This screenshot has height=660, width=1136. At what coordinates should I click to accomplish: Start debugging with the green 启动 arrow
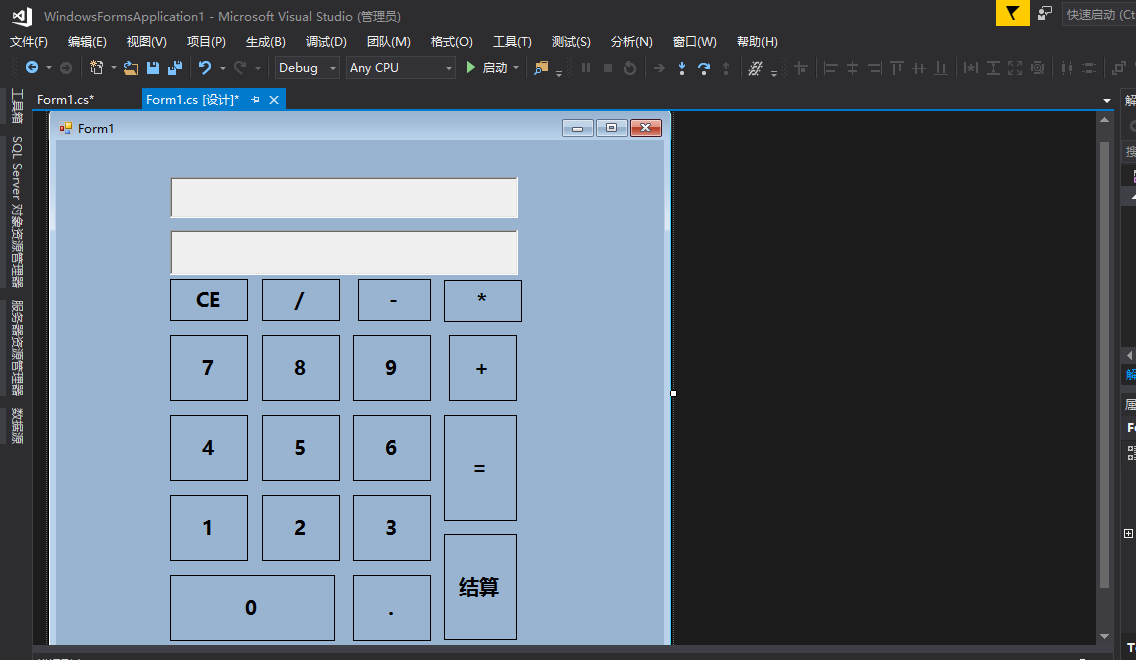(x=470, y=68)
